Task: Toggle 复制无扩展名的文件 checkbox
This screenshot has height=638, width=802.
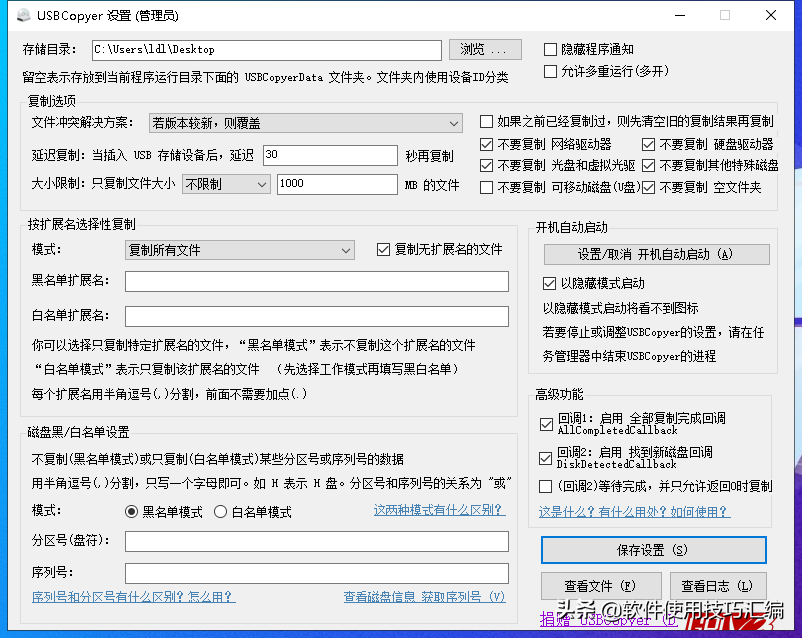Action: (x=383, y=250)
